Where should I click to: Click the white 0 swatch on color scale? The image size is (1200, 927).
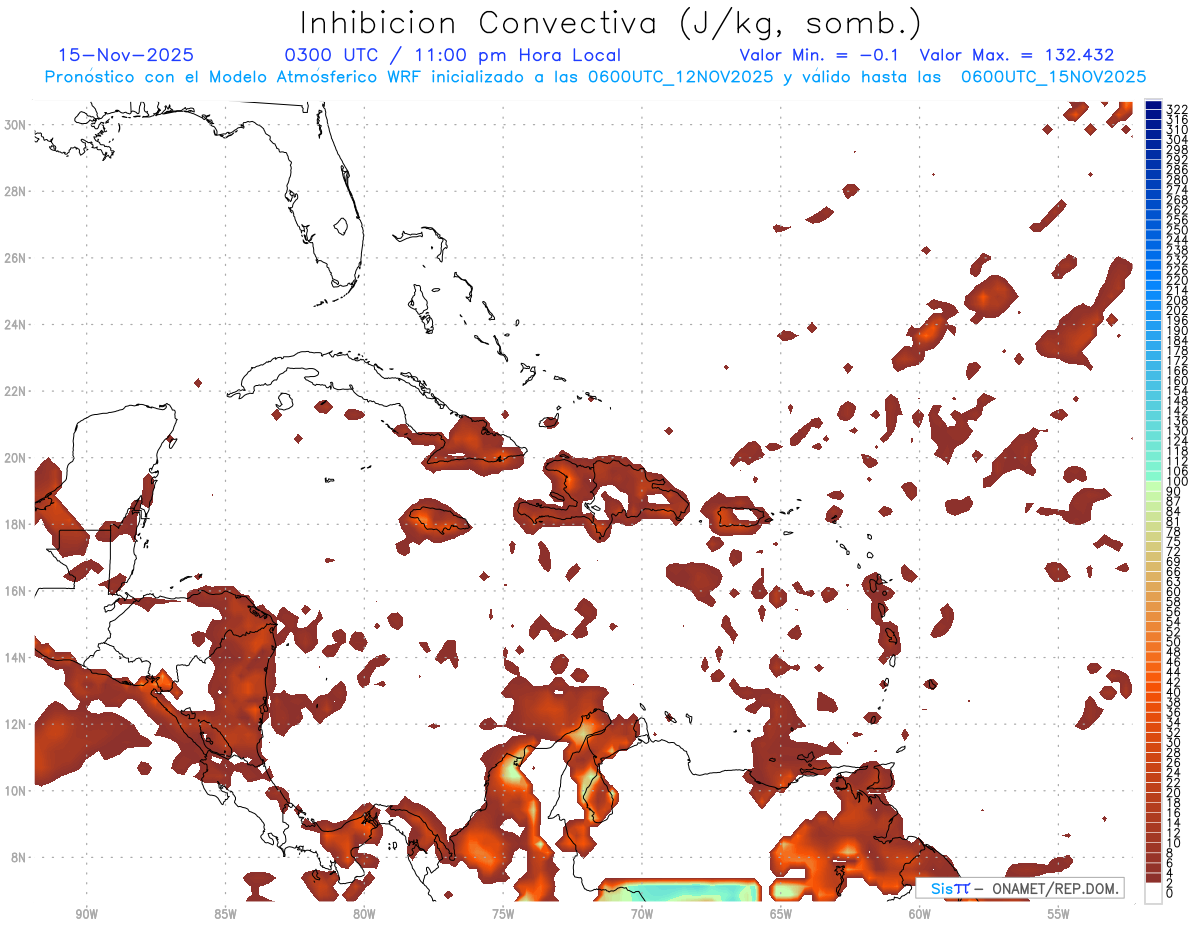pyautogui.click(x=1153, y=893)
